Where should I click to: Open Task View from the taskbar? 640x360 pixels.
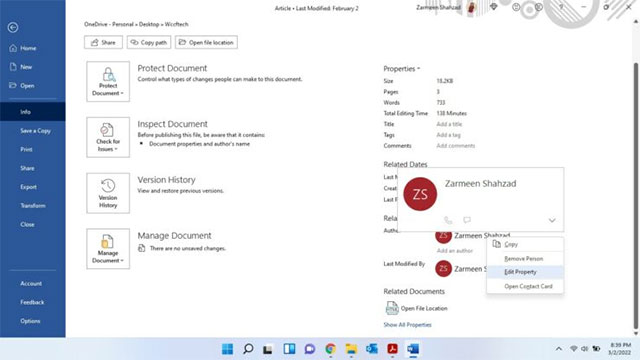pyautogui.click(x=268, y=349)
